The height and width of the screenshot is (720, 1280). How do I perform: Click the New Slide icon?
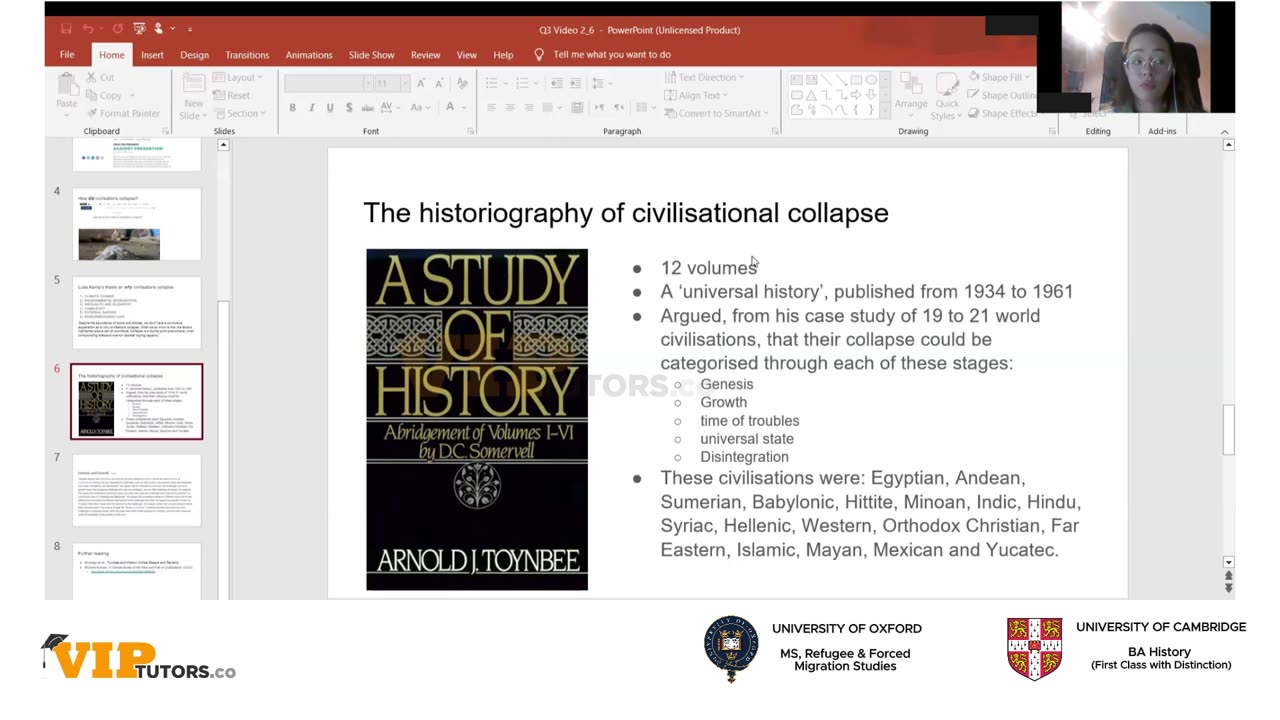point(193,82)
